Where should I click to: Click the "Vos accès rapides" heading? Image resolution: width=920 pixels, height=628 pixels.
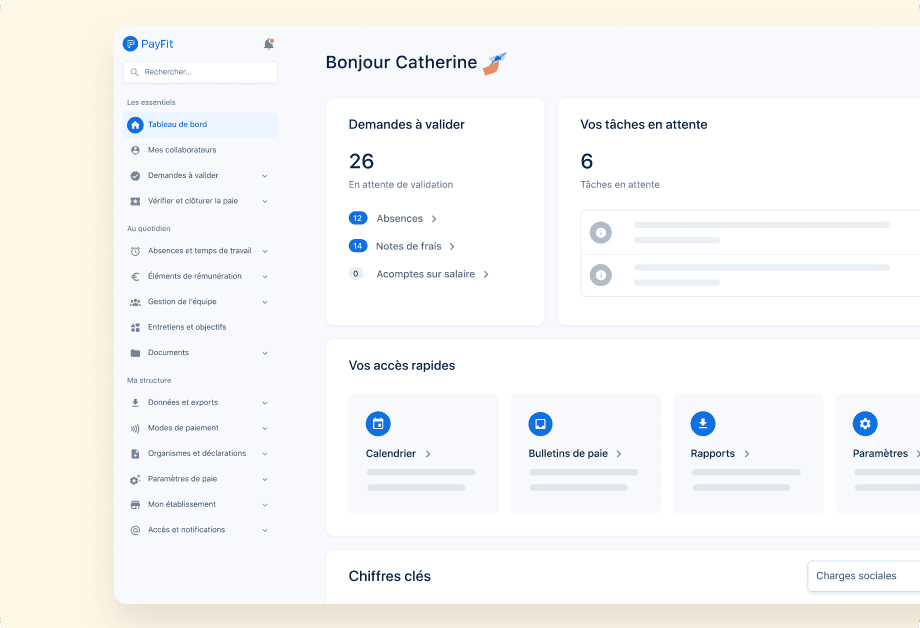(402, 366)
